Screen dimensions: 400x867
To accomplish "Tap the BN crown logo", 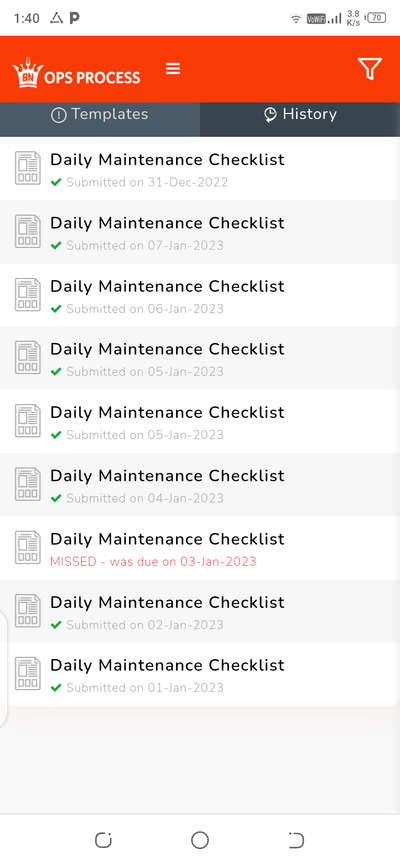I will [x=28, y=72].
